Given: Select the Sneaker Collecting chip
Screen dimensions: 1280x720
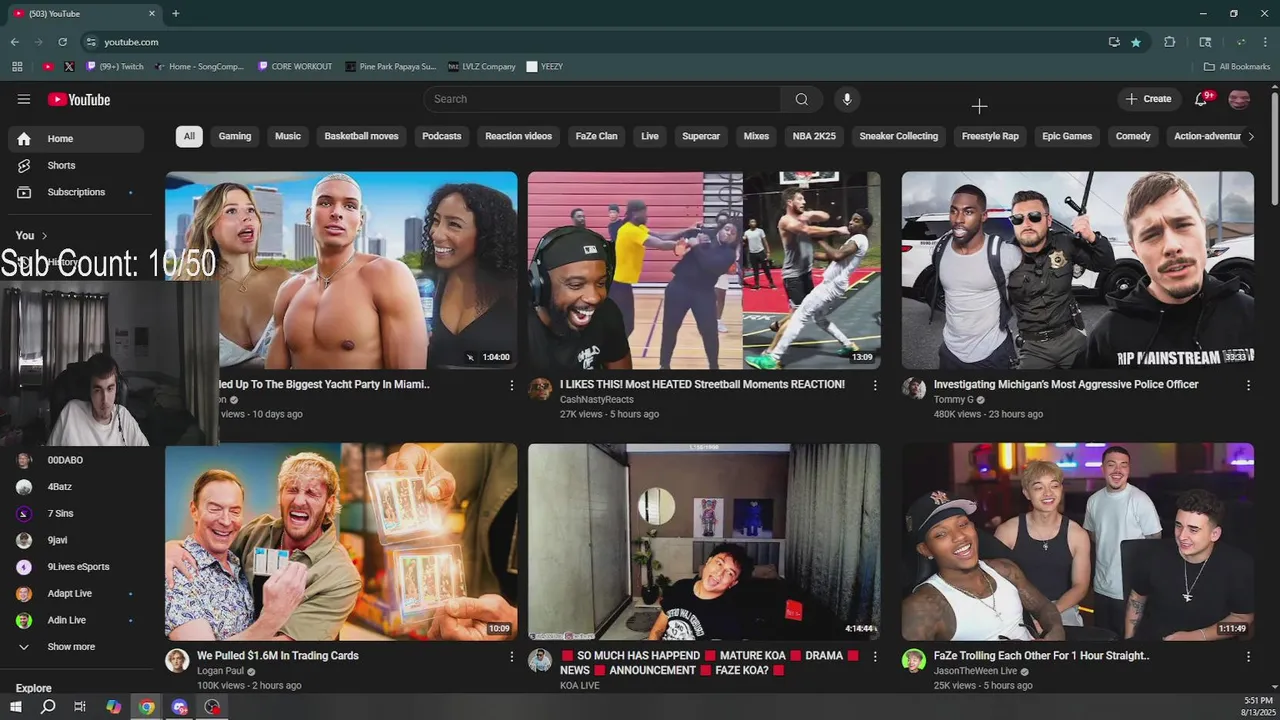Looking at the screenshot, I should point(899,136).
